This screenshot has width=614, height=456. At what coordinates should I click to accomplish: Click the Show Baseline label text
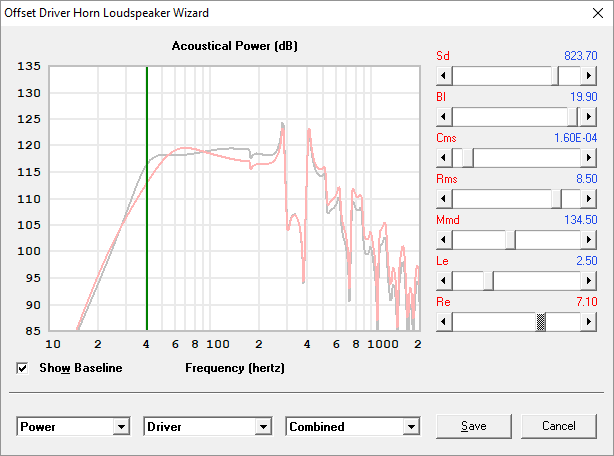[81, 368]
